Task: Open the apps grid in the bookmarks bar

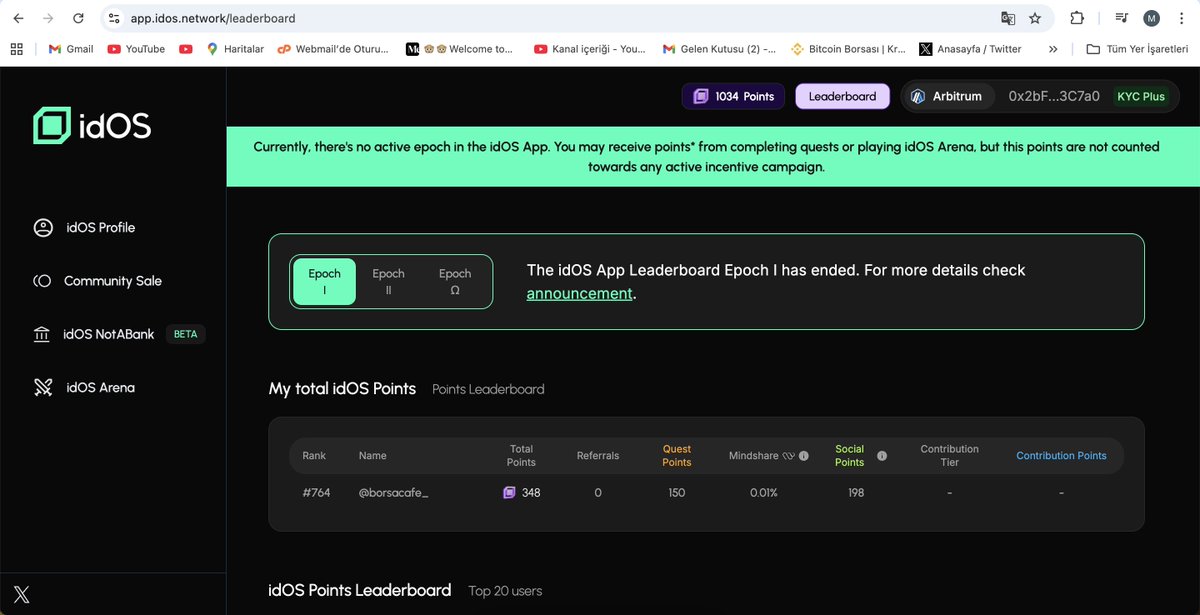Action: click(17, 48)
